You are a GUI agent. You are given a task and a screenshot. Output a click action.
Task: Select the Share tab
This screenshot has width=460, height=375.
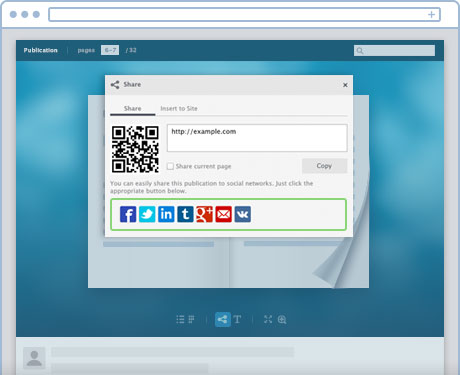132,108
